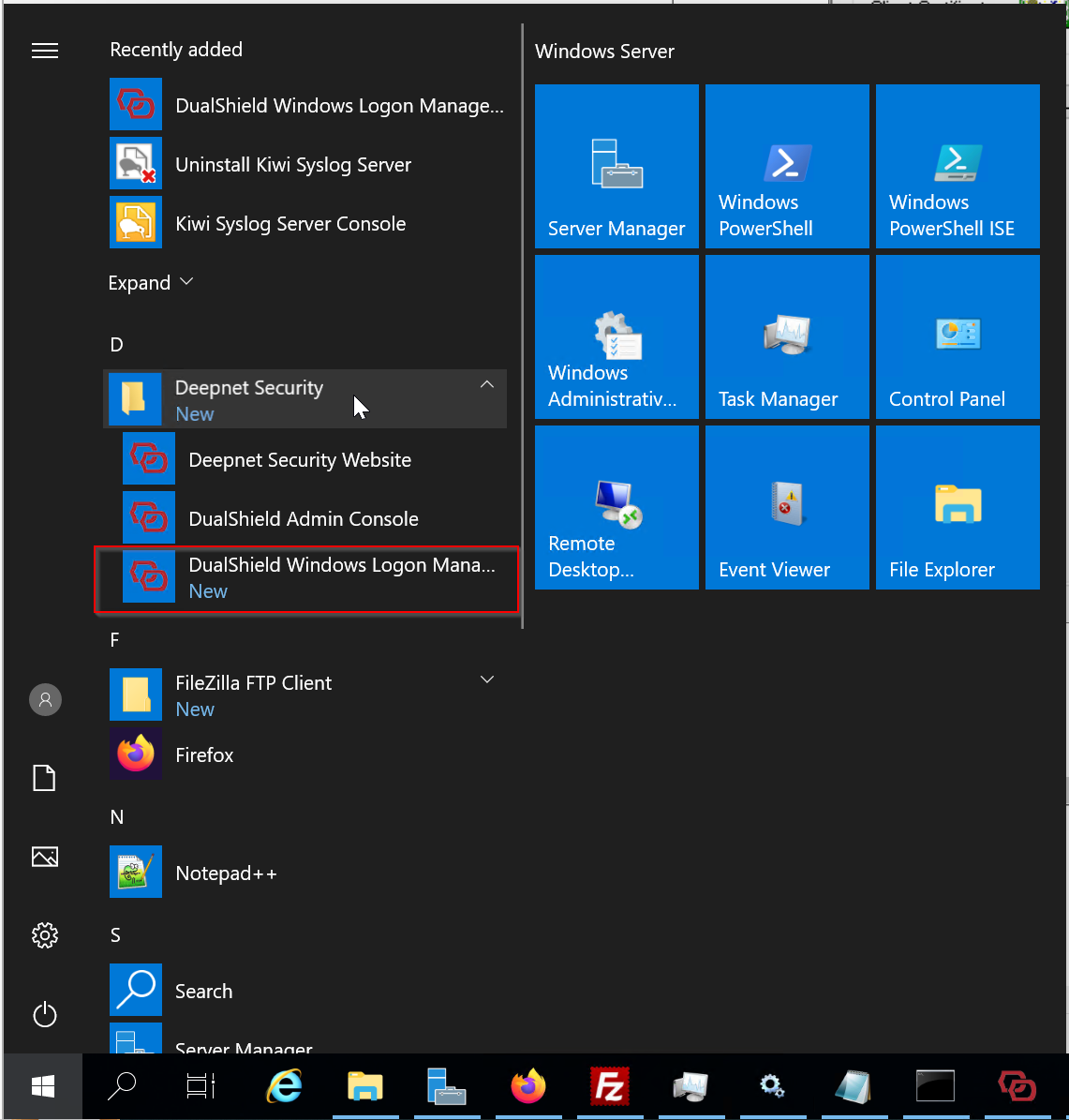This screenshot has height=1120, width=1069.
Task: Collapse the Deepnet Security folder
Action: tap(486, 385)
